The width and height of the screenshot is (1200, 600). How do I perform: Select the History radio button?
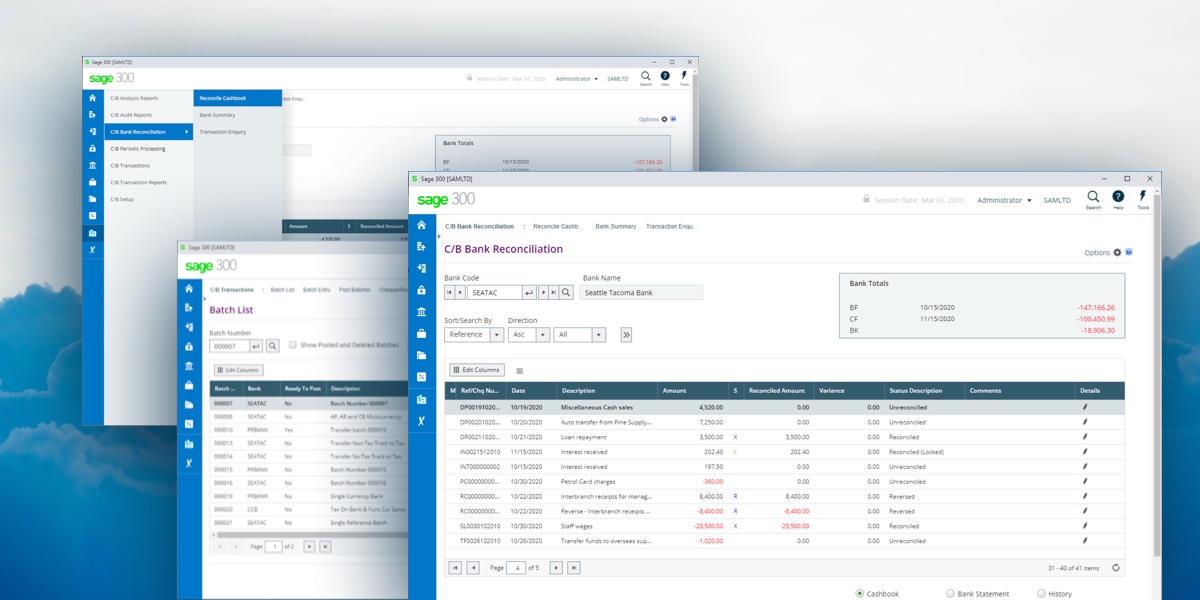tap(1041, 594)
